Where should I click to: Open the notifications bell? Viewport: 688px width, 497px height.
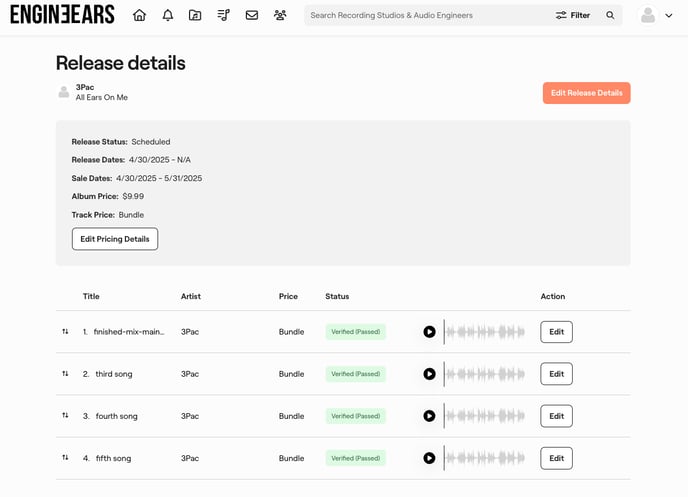(x=167, y=16)
